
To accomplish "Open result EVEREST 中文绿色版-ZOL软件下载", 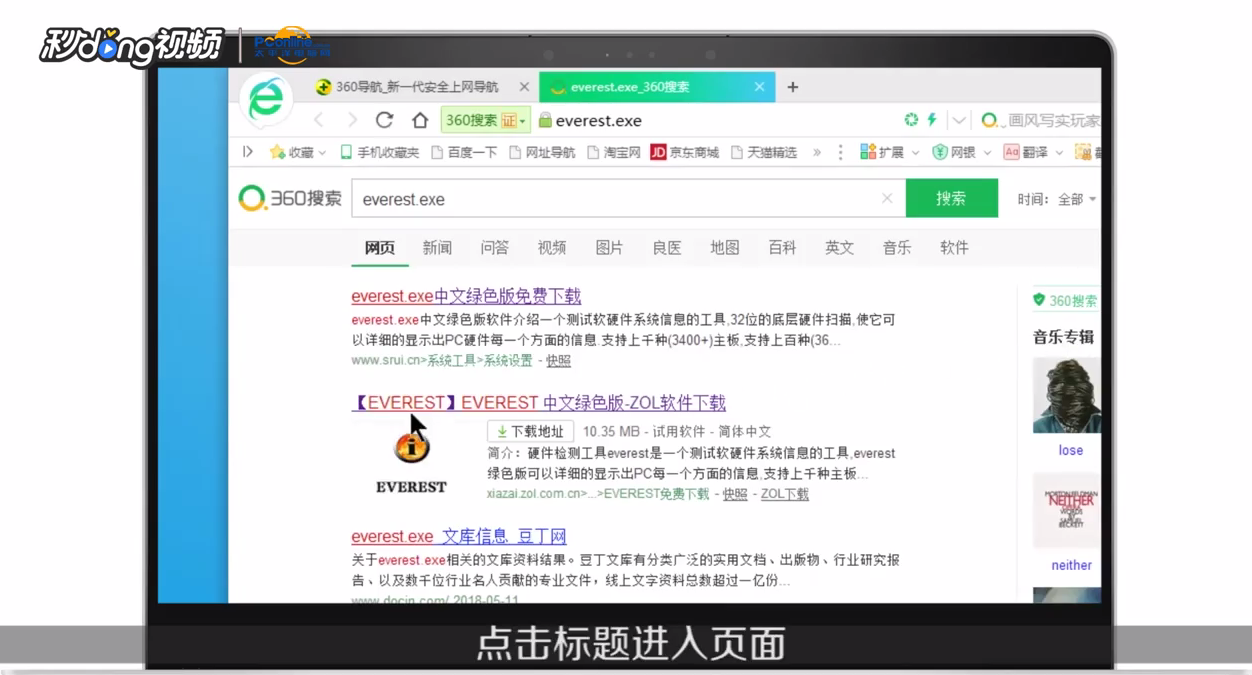I will pos(538,403).
